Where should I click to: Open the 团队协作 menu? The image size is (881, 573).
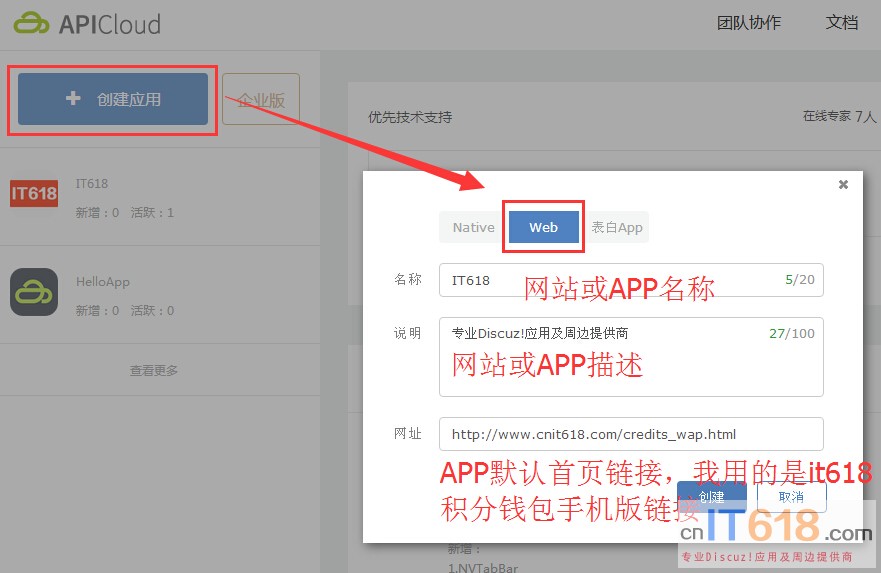point(748,23)
